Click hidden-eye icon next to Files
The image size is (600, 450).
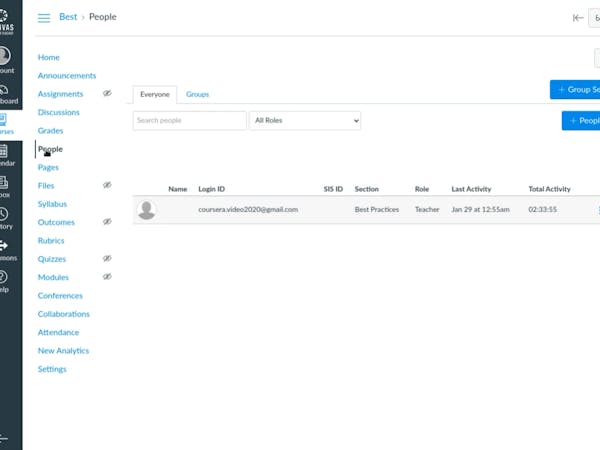(x=107, y=185)
